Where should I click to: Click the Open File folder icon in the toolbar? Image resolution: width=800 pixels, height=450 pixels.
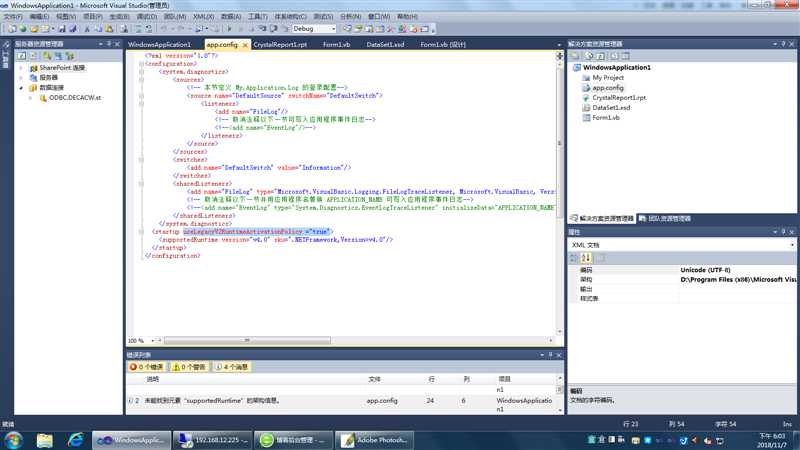(x=34, y=29)
